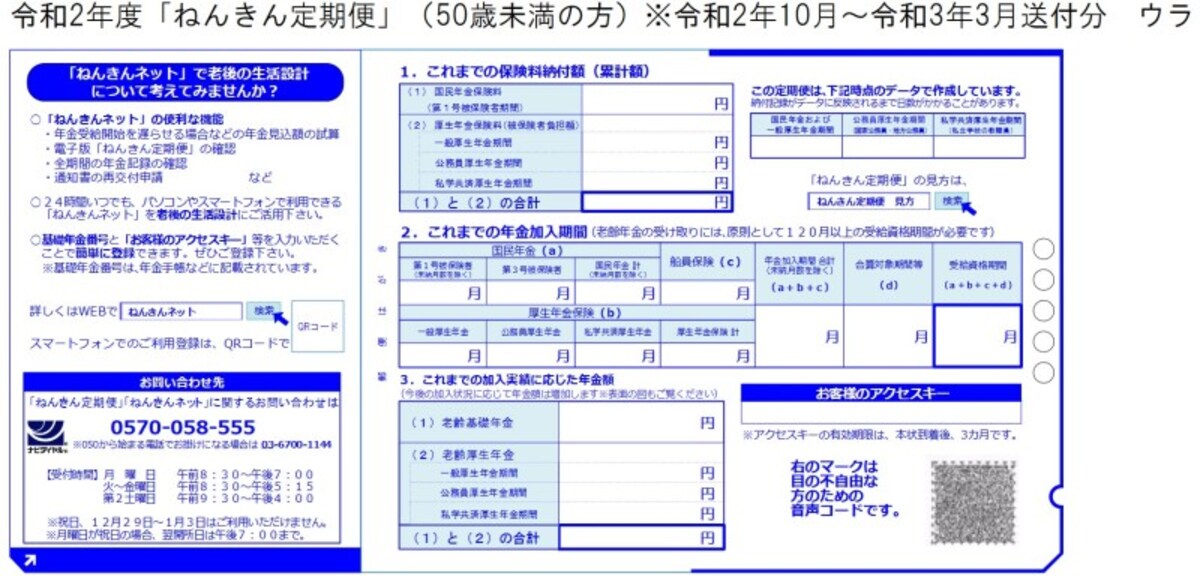Viewport: 1200px width, 576px height.
Task: Click the 公務員厚生年金 month cell in section 2
Action: [530, 355]
